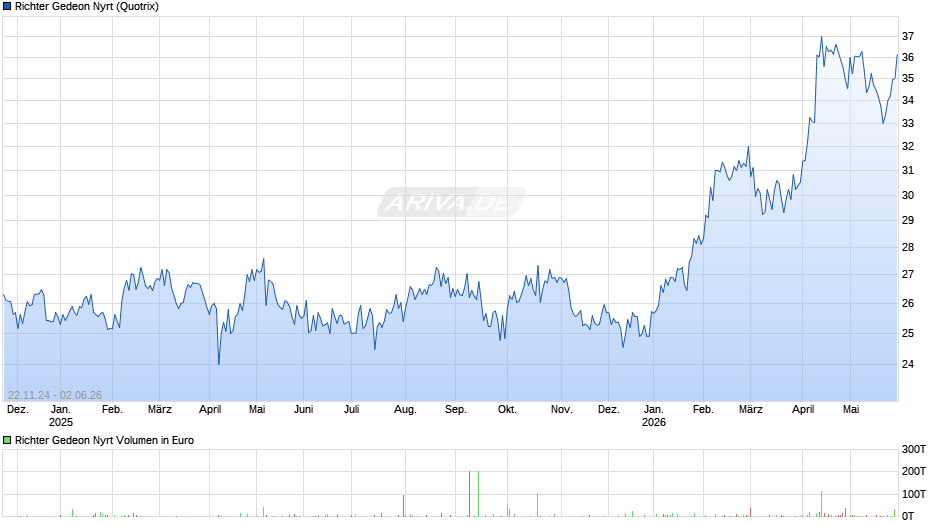The height and width of the screenshot is (526, 940).
Task: Click the green legend square of the volume chart
Action: point(7,440)
